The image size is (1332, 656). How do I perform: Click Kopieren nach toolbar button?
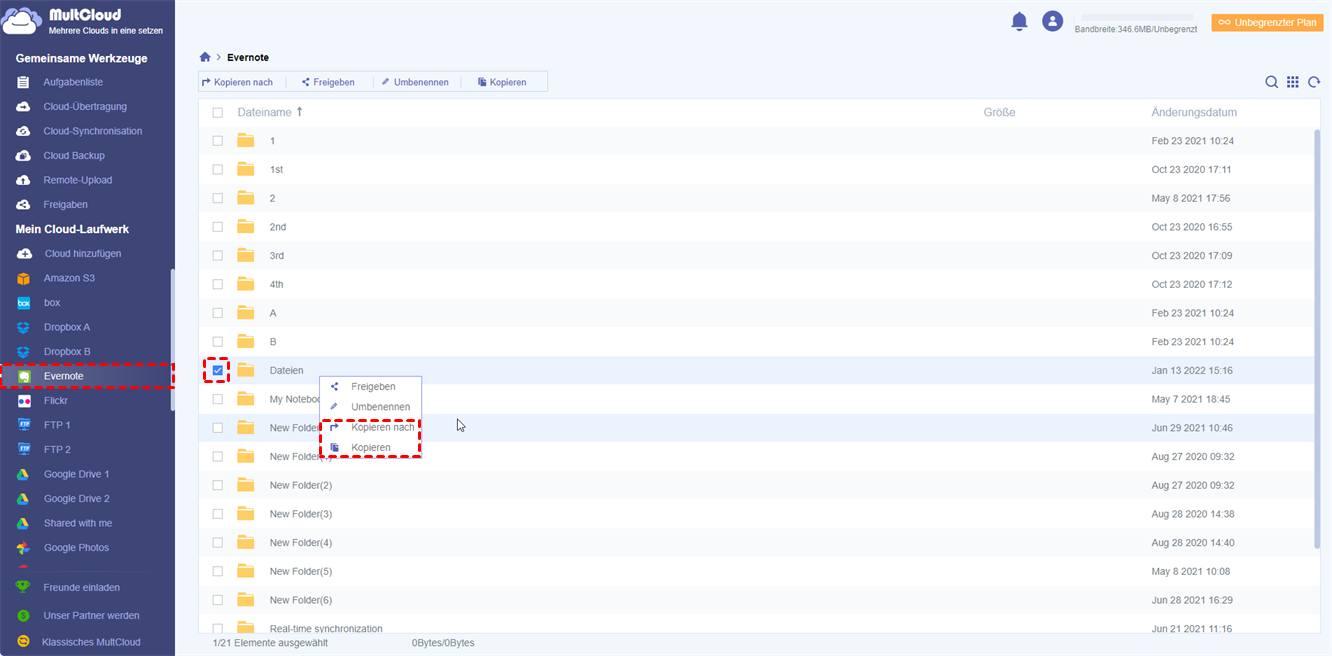tap(237, 82)
